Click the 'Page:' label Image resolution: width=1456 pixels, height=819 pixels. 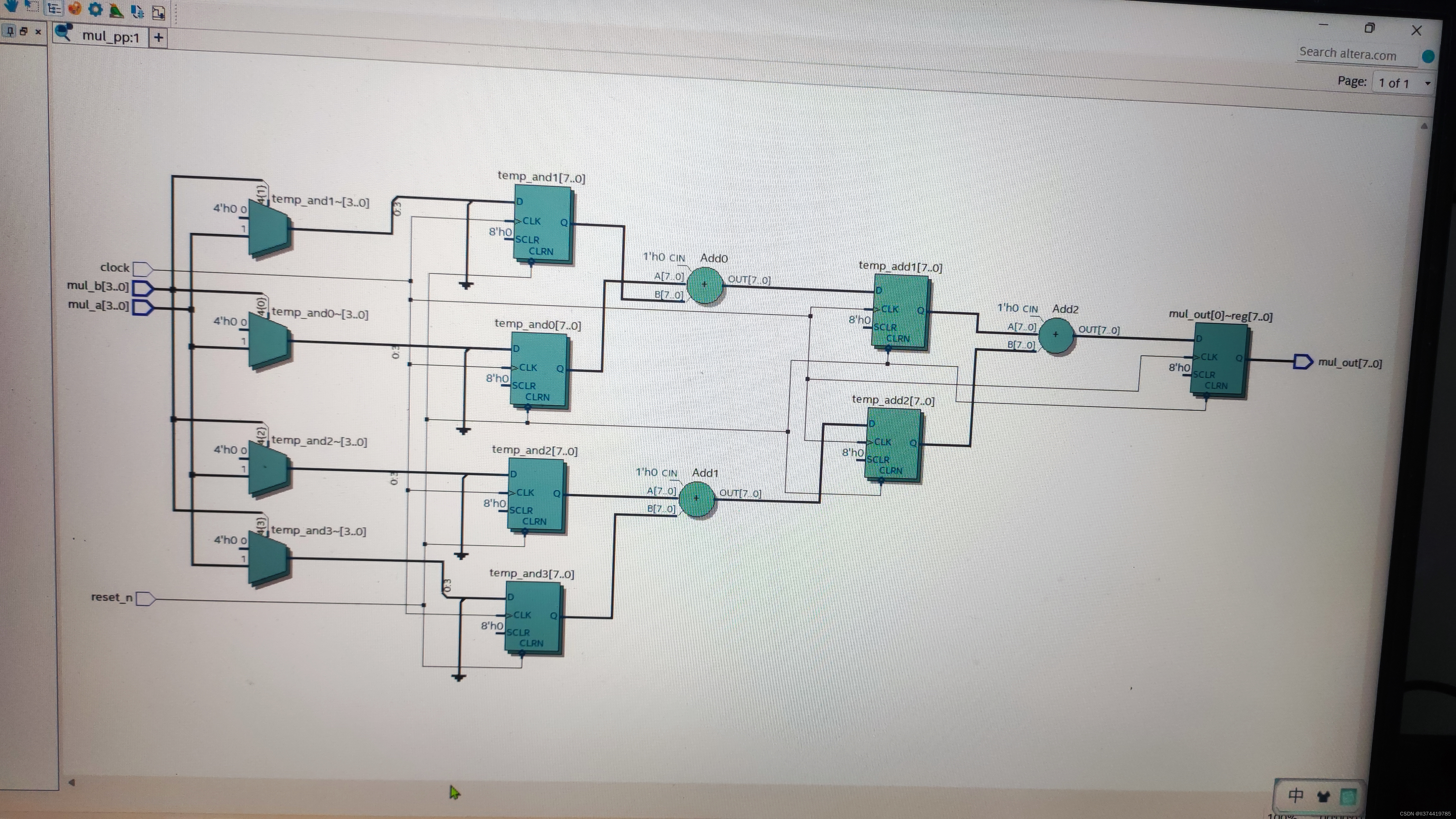1352,81
